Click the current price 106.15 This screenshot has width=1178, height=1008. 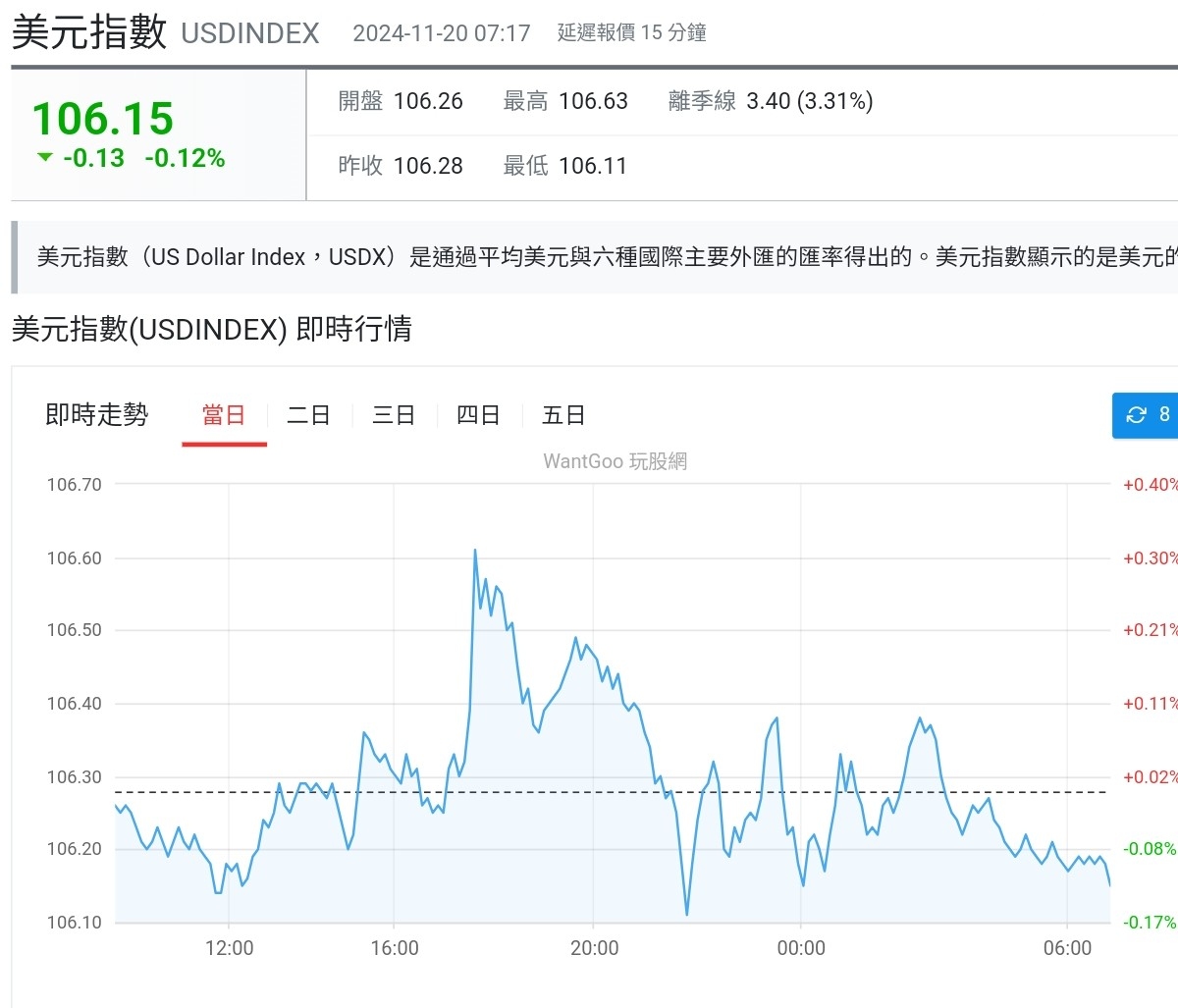tap(103, 119)
